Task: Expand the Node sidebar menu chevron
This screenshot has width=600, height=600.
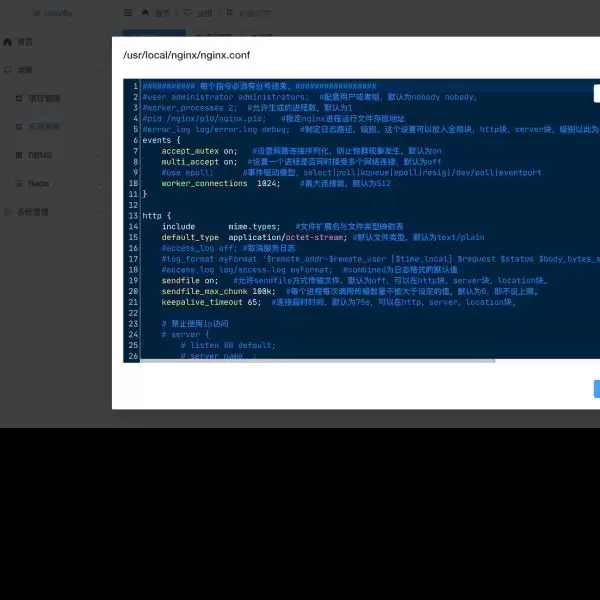Action: [99, 184]
